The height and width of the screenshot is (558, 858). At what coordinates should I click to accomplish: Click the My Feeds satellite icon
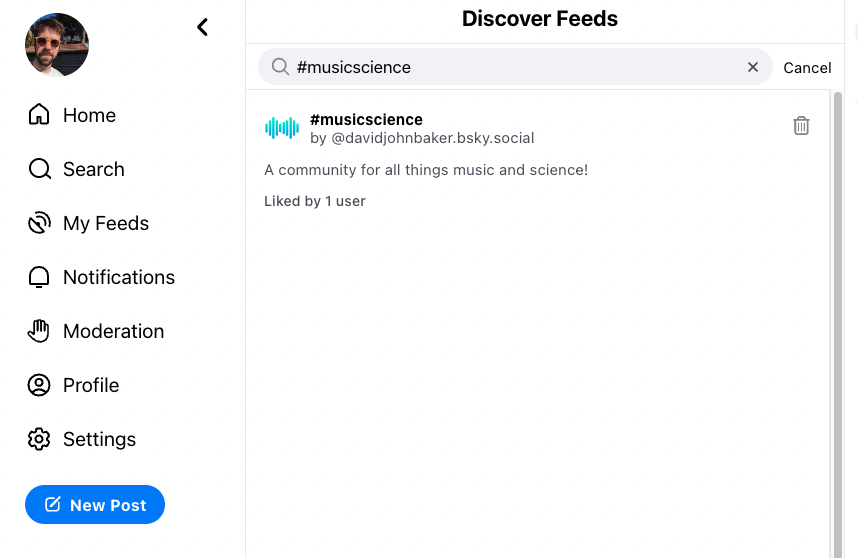39,223
